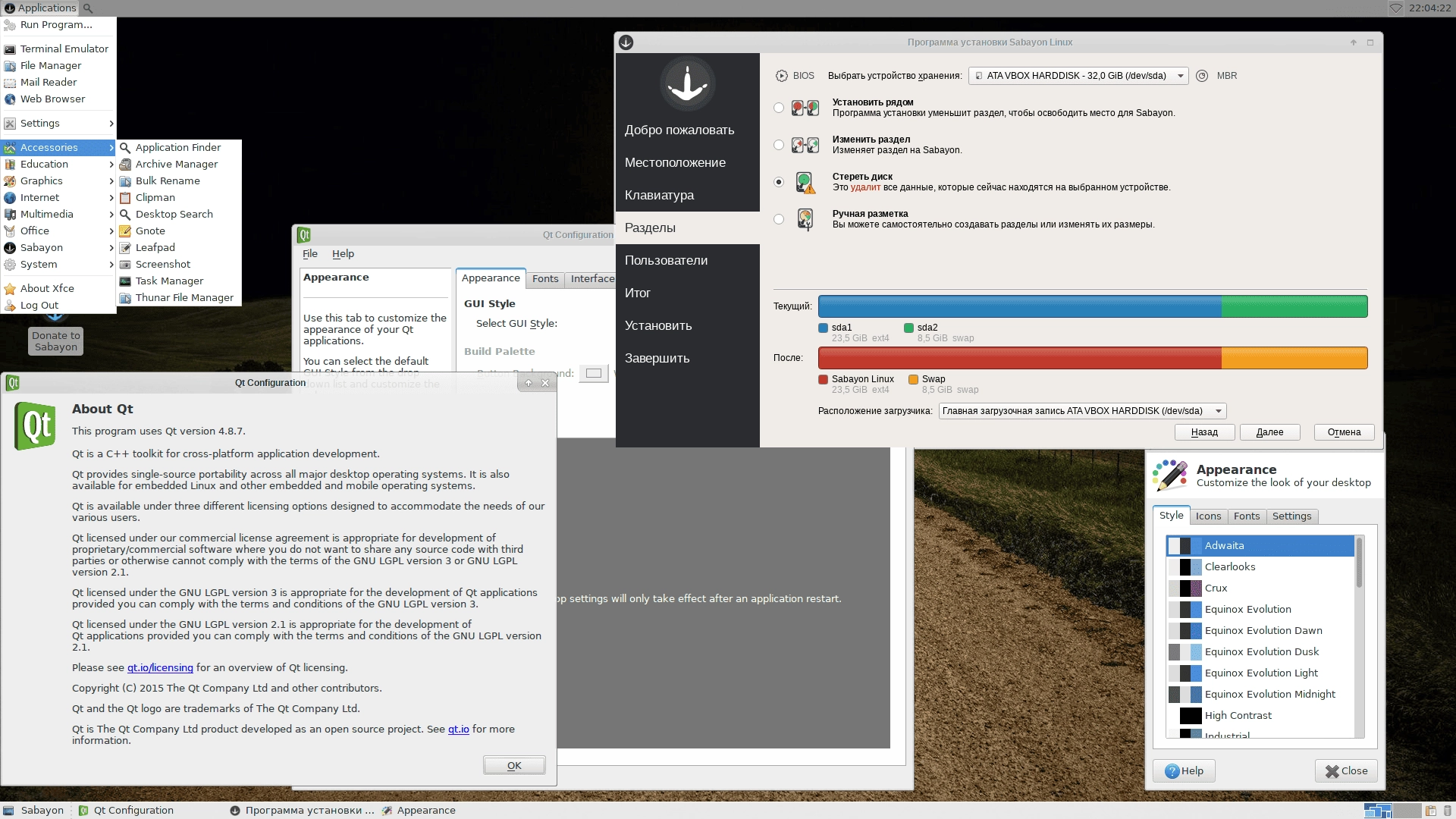
Task: Open File menu in Qt Configuration
Action: [310, 254]
